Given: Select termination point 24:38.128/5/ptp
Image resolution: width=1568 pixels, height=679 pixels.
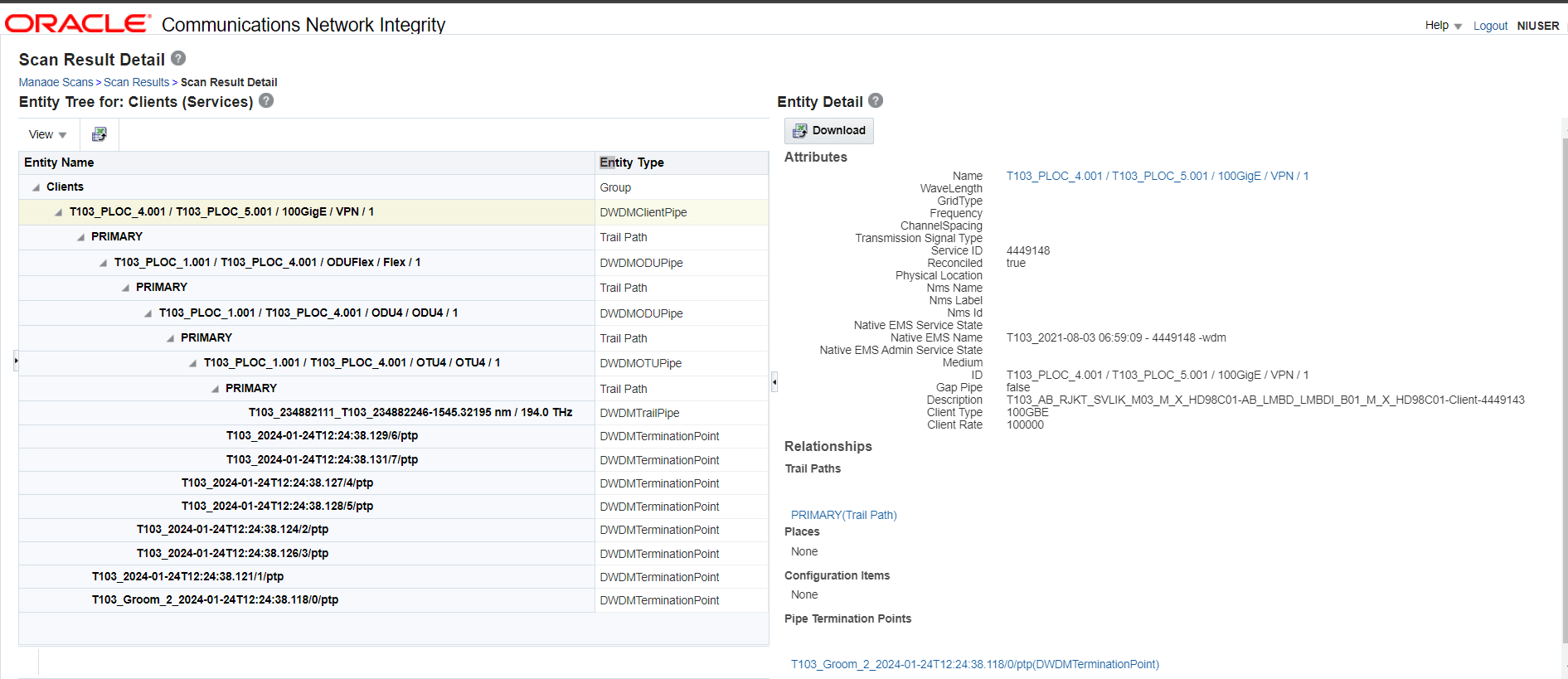Looking at the screenshot, I should click(x=393, y=506).
